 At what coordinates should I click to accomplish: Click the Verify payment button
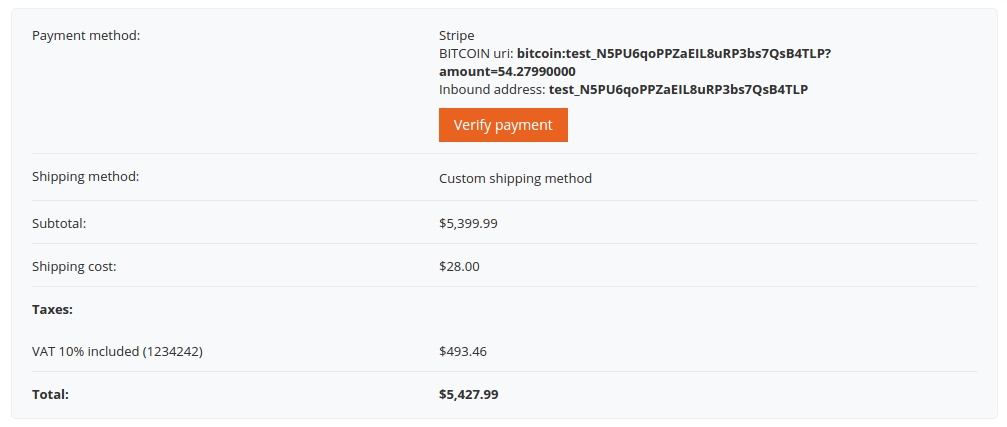pos(503,125)
